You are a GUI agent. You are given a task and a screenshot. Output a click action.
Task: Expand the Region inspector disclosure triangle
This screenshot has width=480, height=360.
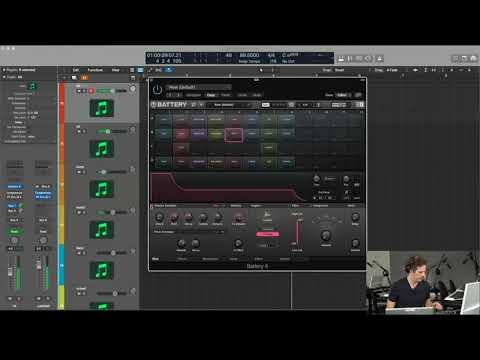coord(4,70)
